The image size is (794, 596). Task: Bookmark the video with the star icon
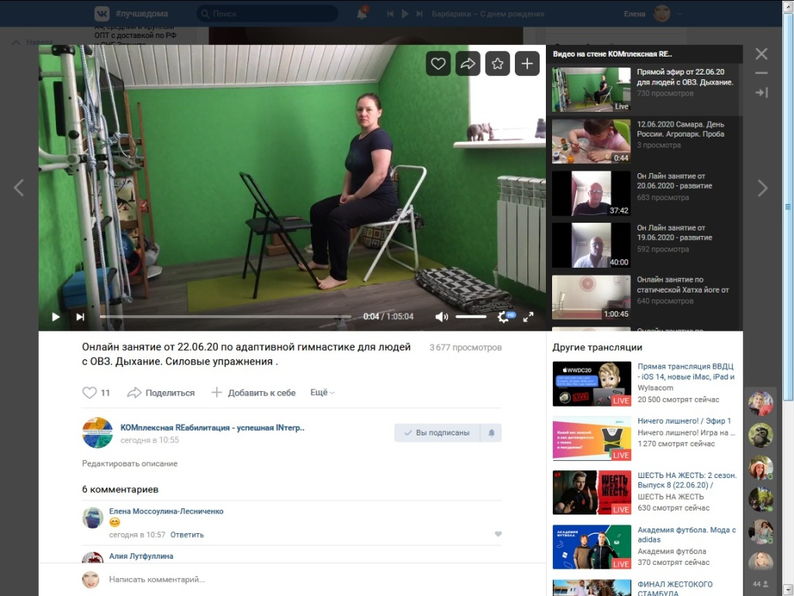(x=498, y=64)
